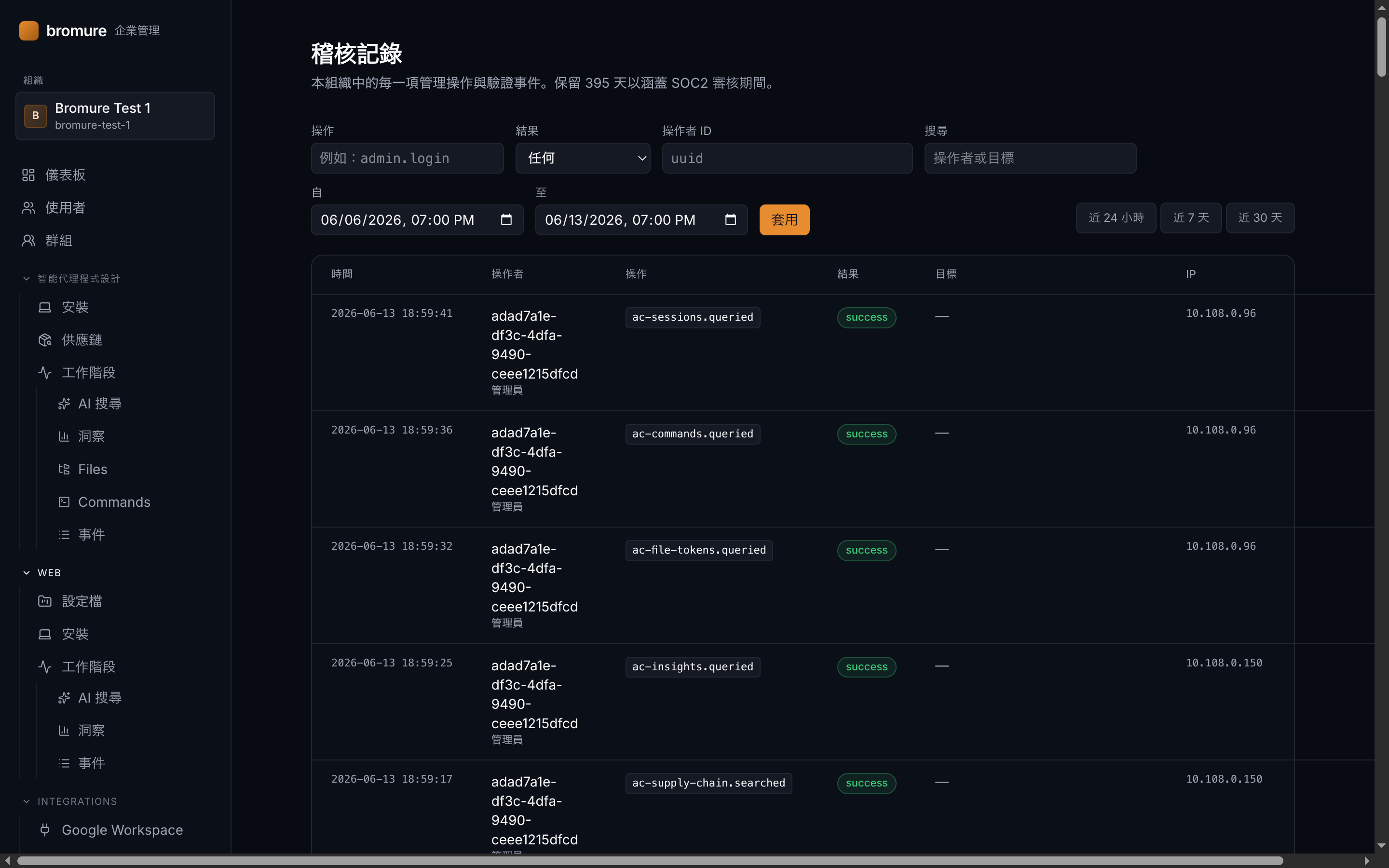This screenshot has width=1389, height=868.
Task: Click the IP column header
Action: [1191, 274]
